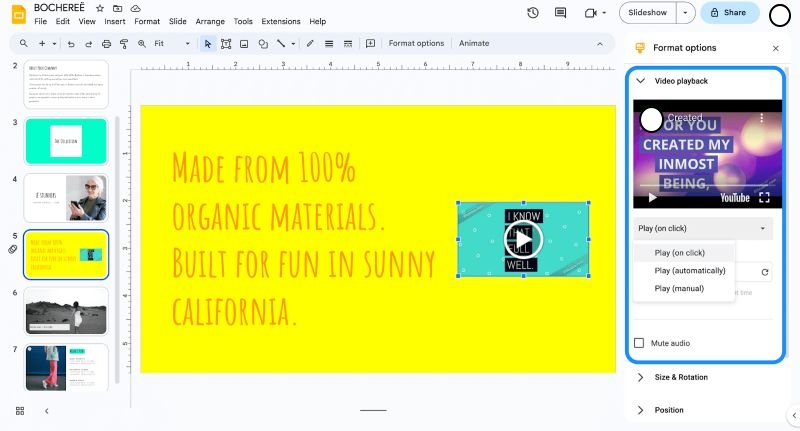
Task: Select the cursor select tool
Action: pyautogui.click(x=208, y=44)
